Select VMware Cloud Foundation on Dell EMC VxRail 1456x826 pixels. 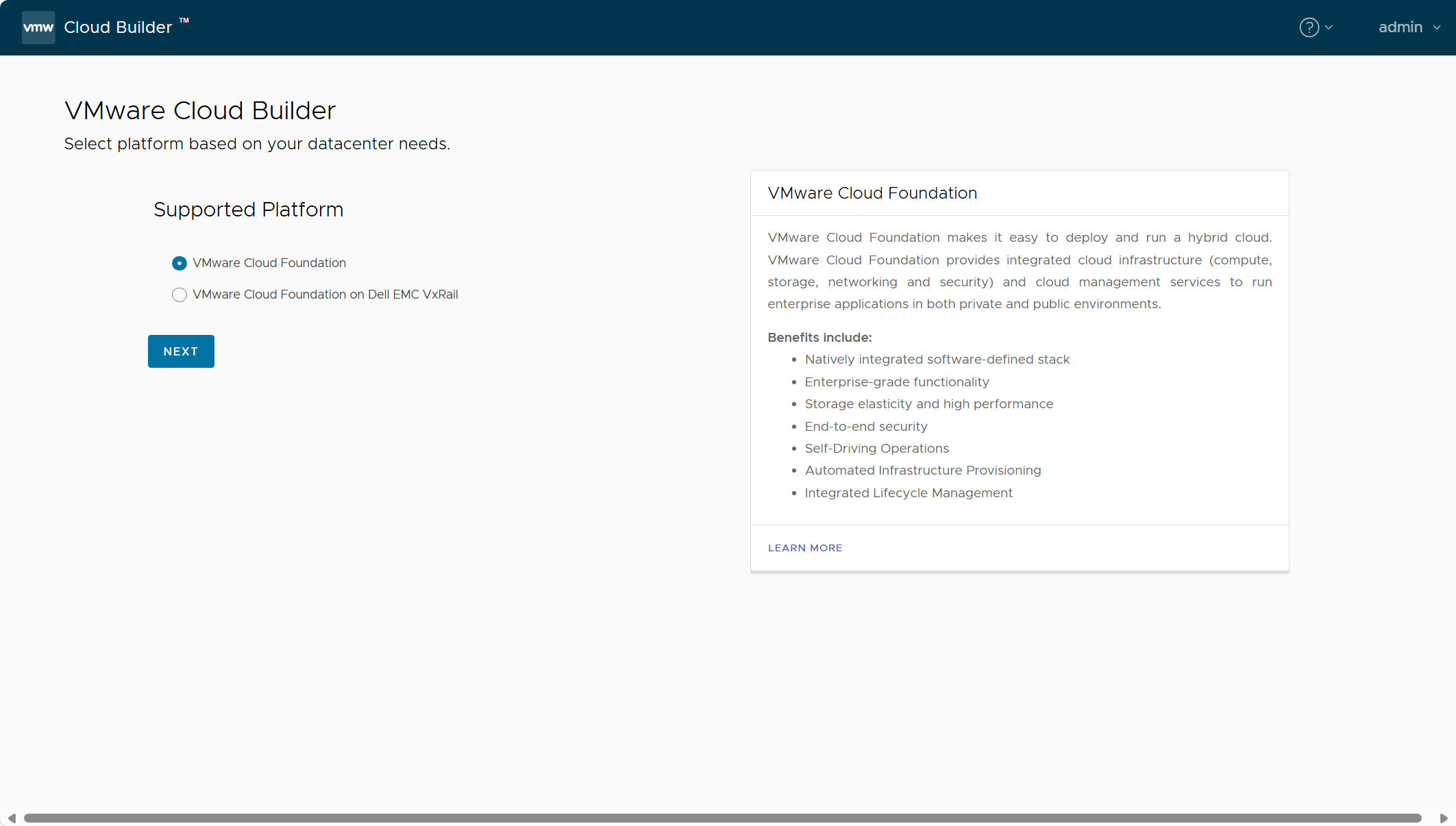coord(180,295)
